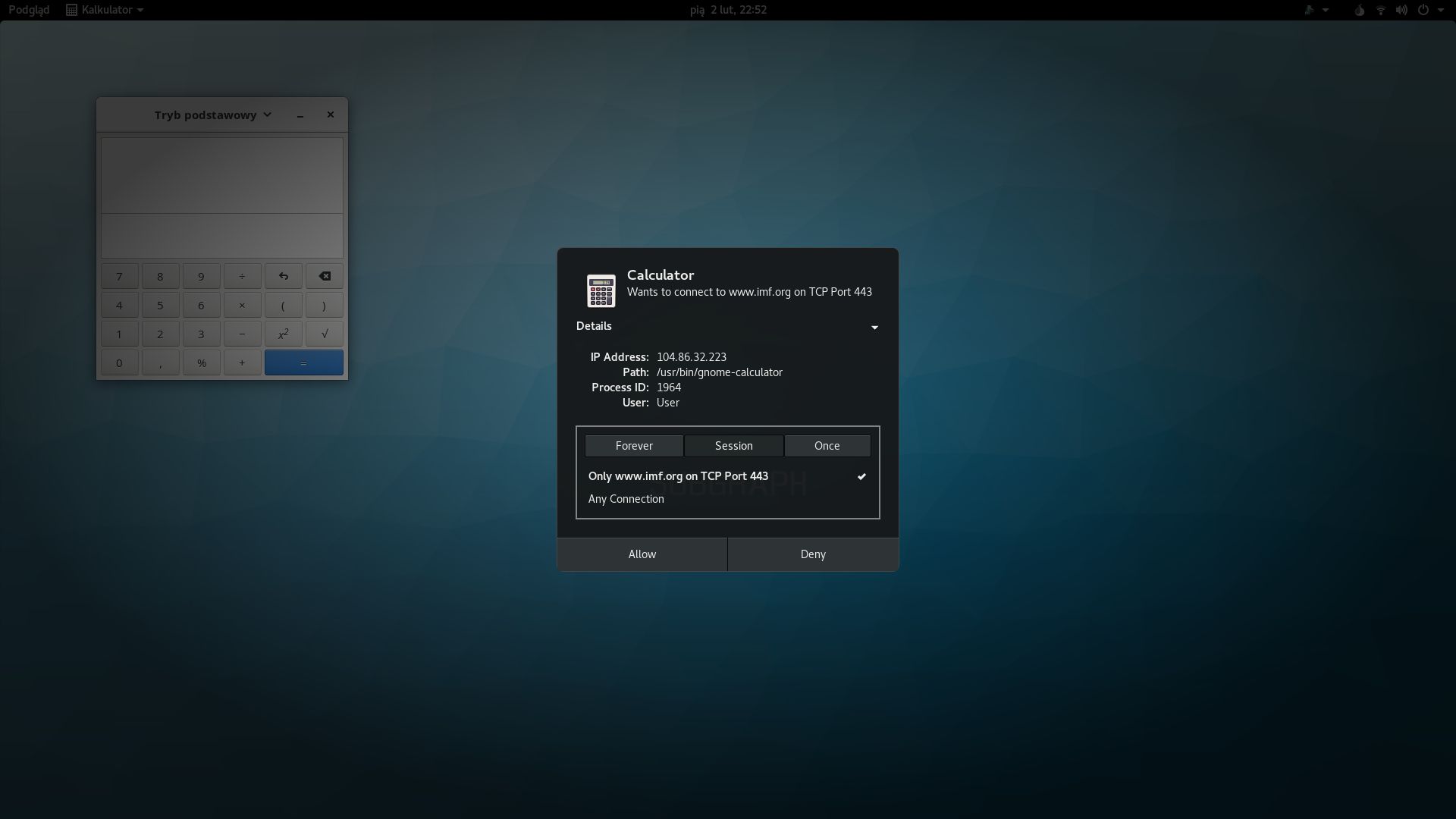Click the calculator result display area

pos(221,174)
